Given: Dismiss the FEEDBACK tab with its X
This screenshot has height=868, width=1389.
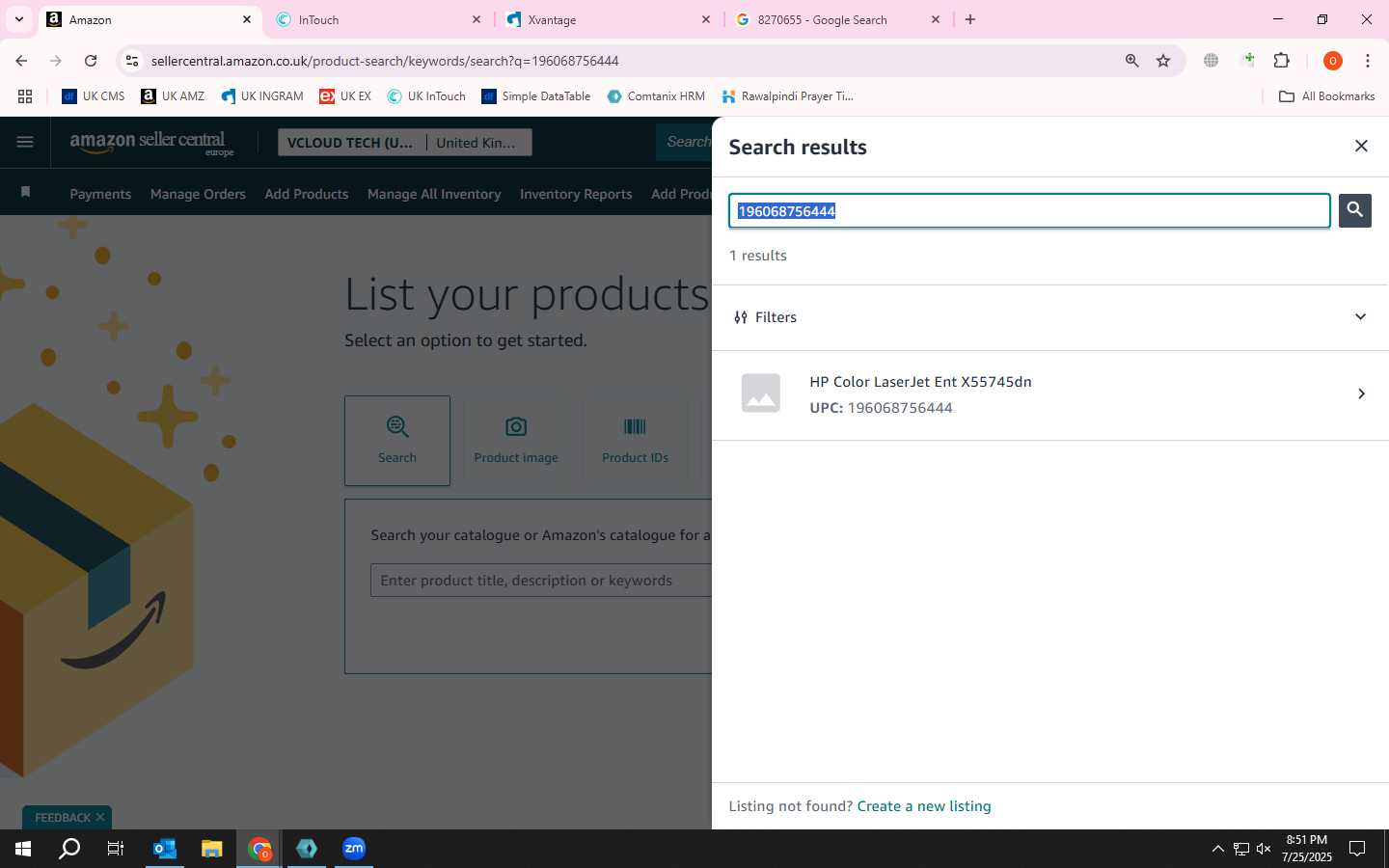Looking at the screenshot, I should [100, 817].
